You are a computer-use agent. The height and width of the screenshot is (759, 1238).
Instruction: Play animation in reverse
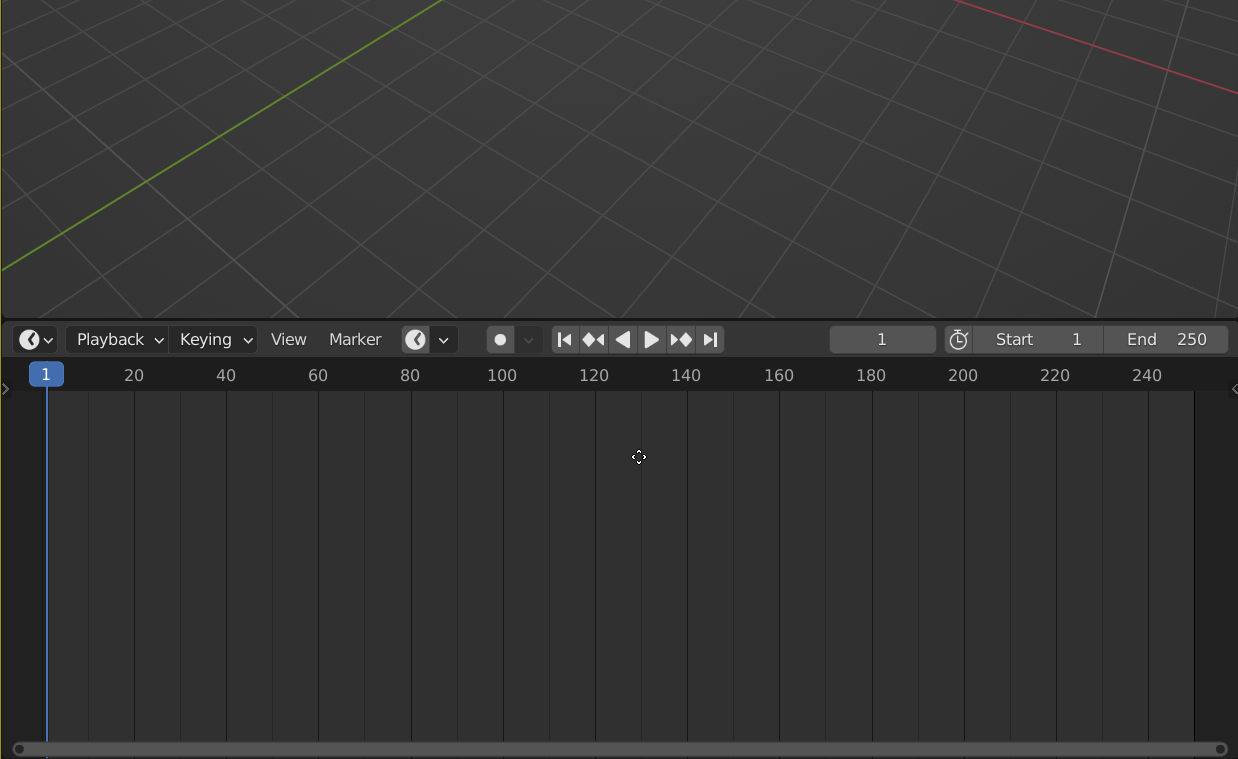point(623,340)
